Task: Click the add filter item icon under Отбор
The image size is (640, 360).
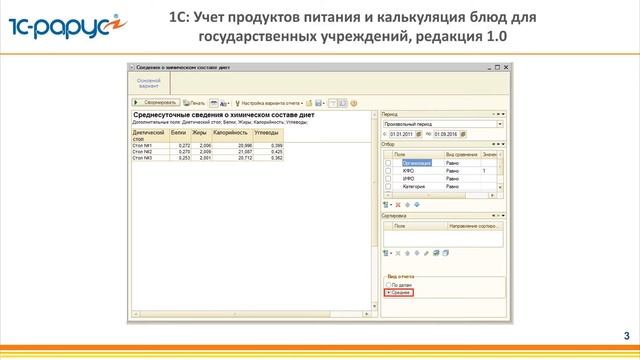Action: click(387, 204)
